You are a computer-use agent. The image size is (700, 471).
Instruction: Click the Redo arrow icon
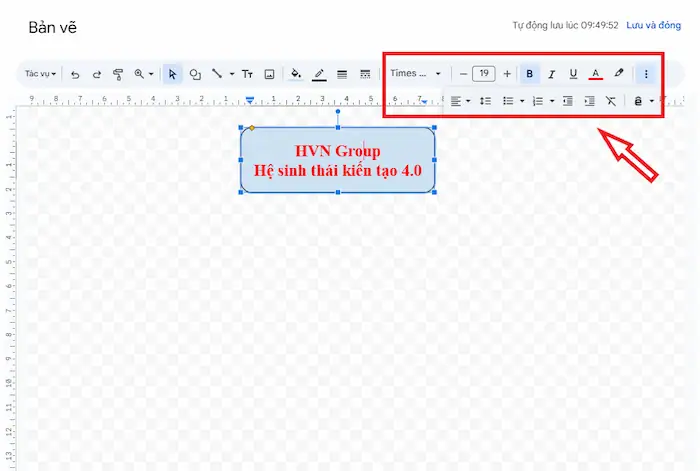pos(96,74)
